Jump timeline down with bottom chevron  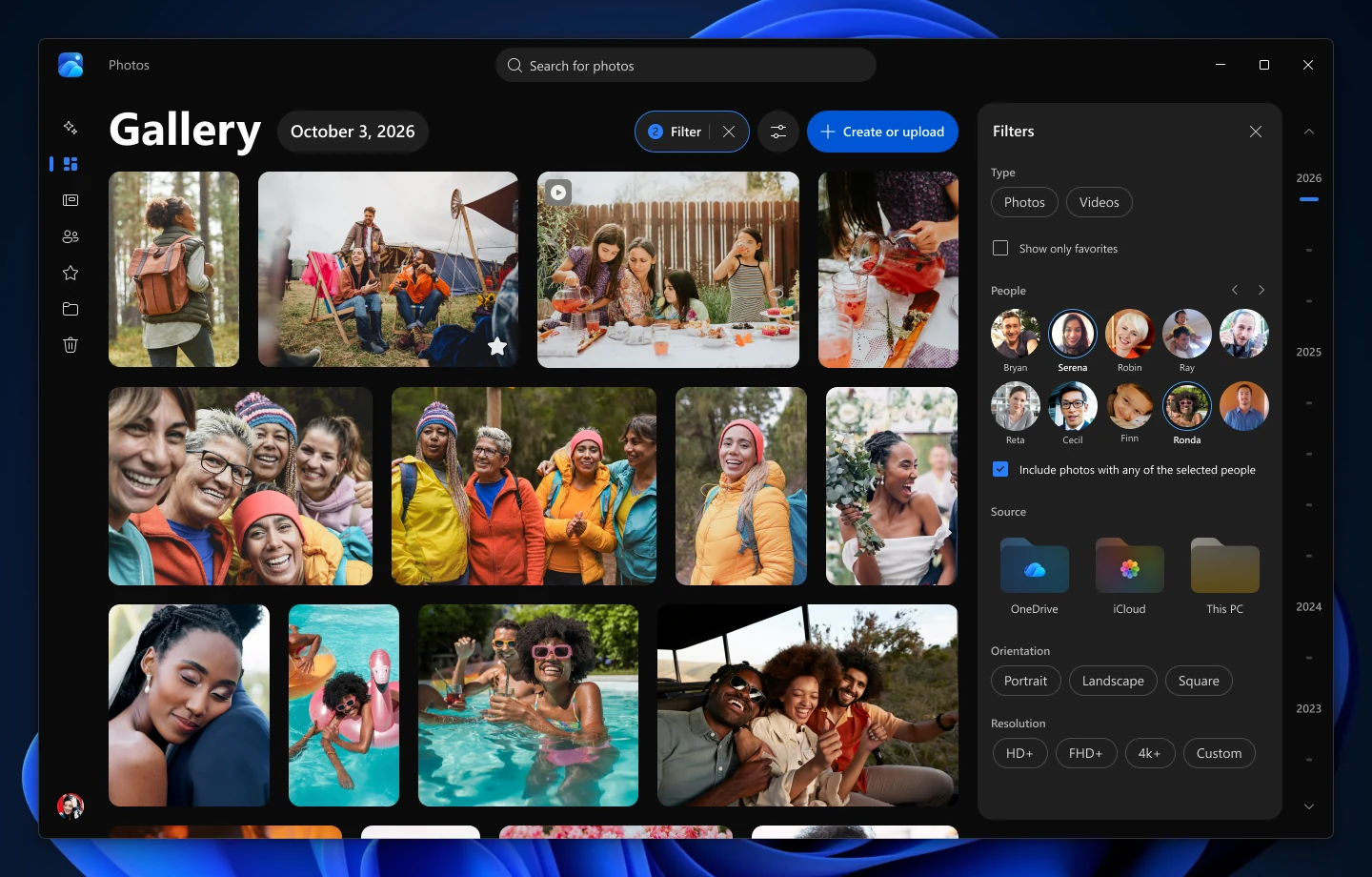pos(1309,806)
